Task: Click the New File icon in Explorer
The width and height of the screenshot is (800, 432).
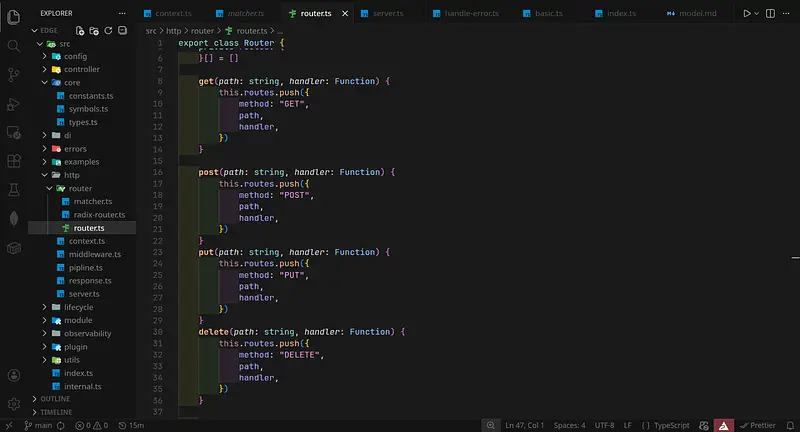Action: (x=81, y=31)
